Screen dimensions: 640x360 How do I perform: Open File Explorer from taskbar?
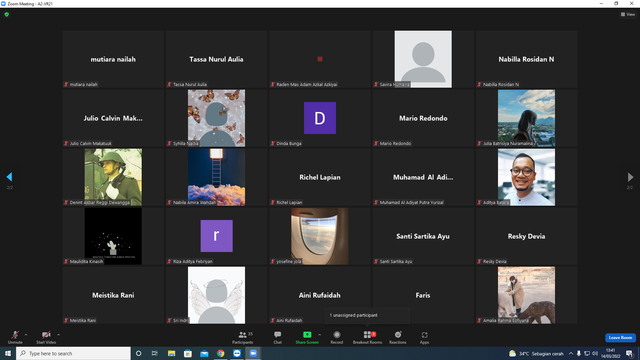171,353
